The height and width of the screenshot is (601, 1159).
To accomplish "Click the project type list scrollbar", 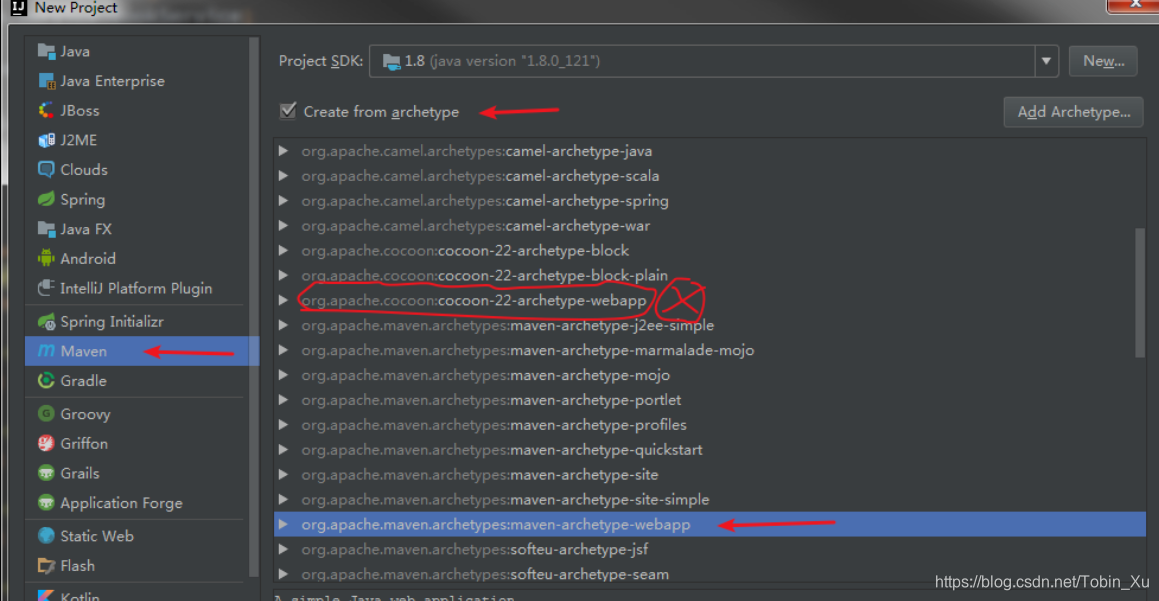I will 254,307.
